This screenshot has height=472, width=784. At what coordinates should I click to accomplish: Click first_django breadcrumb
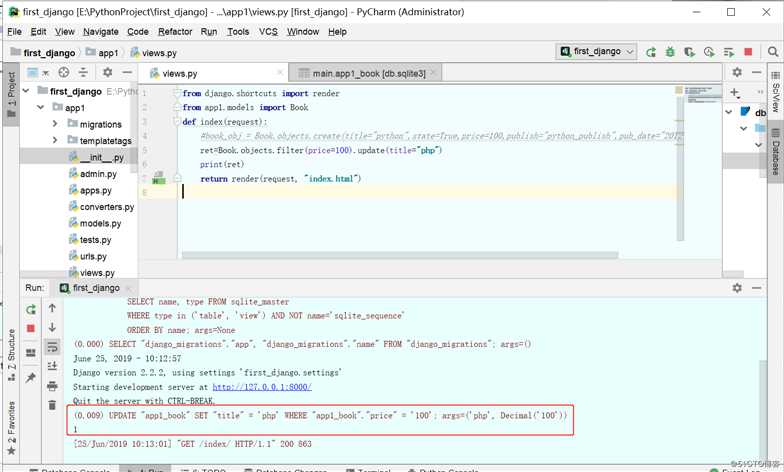[x=43, y=52]
